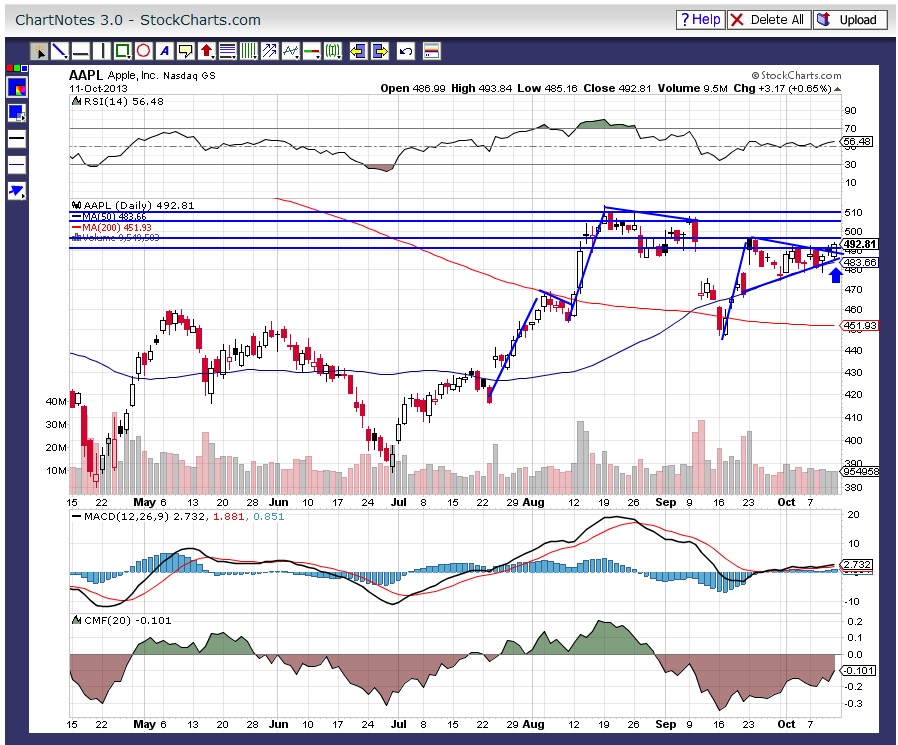
Task: Click the yellow left-arrow layer button
Action: (x=358, y=52)
